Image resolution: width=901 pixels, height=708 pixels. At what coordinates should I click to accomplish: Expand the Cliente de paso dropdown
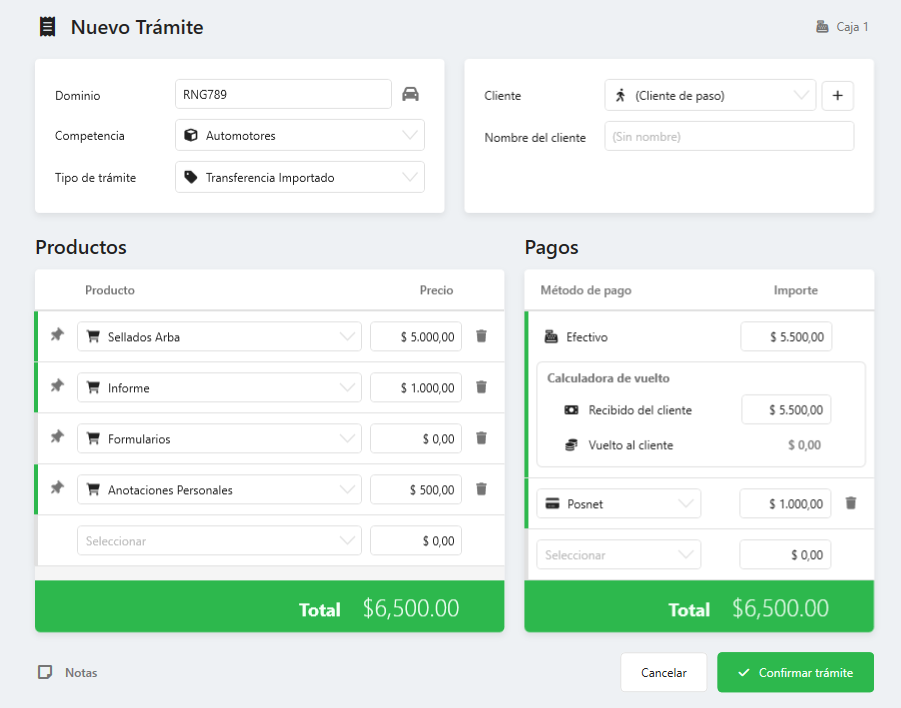tap(710, 95)
